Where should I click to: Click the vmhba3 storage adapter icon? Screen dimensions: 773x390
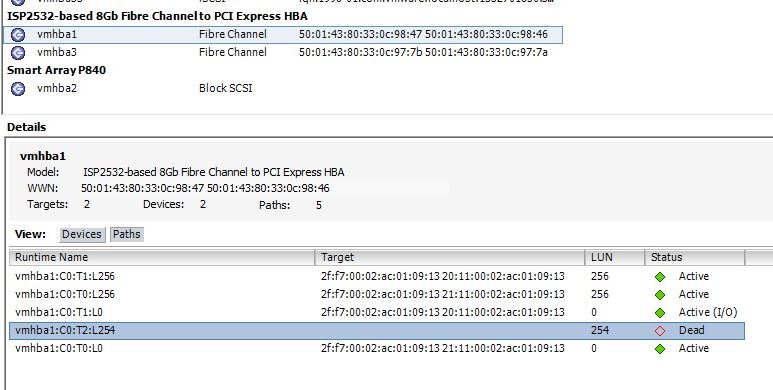[18, 53]
